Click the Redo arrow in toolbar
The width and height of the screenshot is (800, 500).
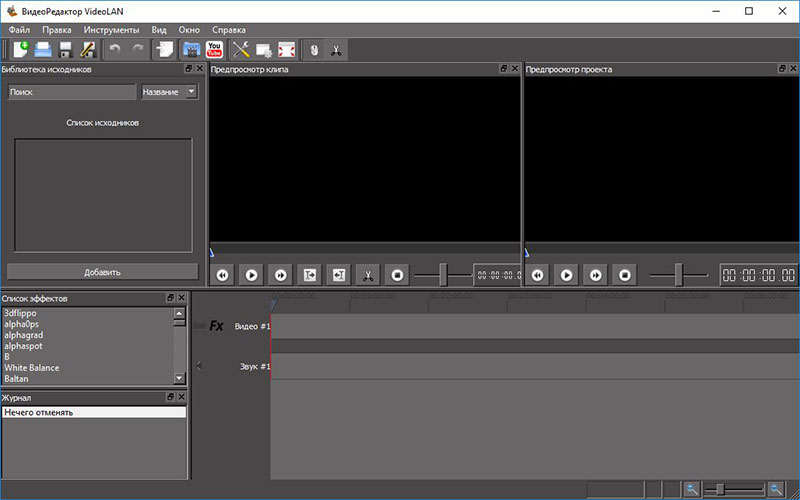click(x=138, y=49)
